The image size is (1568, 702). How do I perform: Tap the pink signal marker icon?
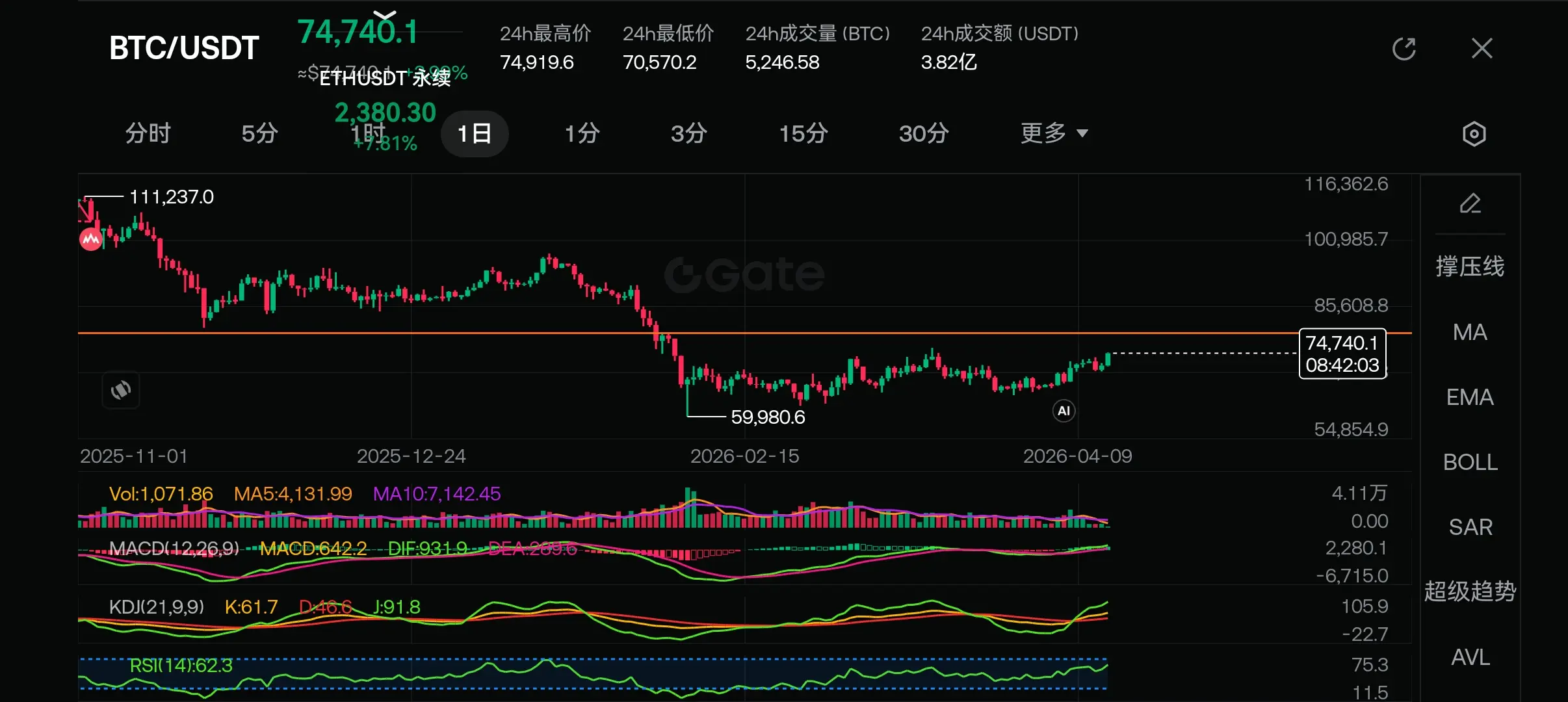pos(91,239)
